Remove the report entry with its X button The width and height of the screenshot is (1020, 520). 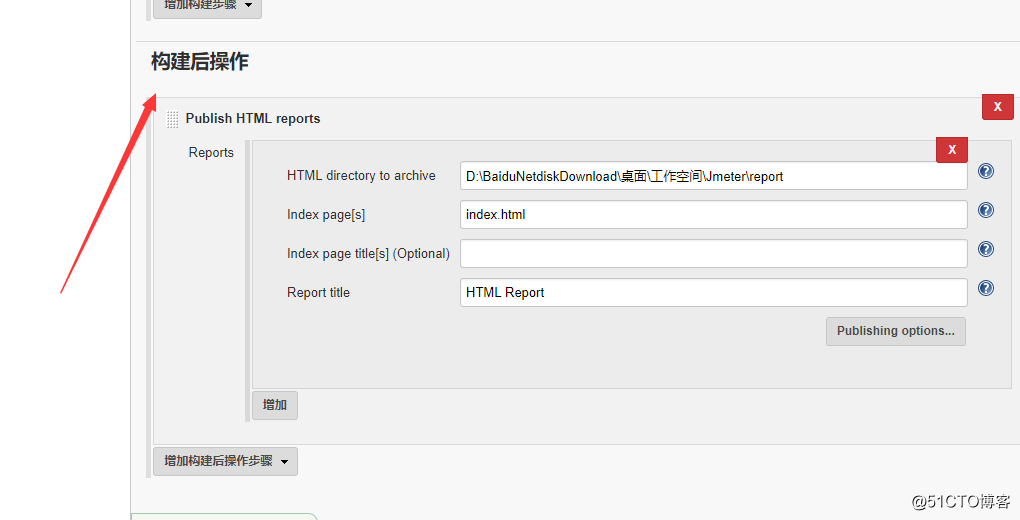click(x=952, y=150)
